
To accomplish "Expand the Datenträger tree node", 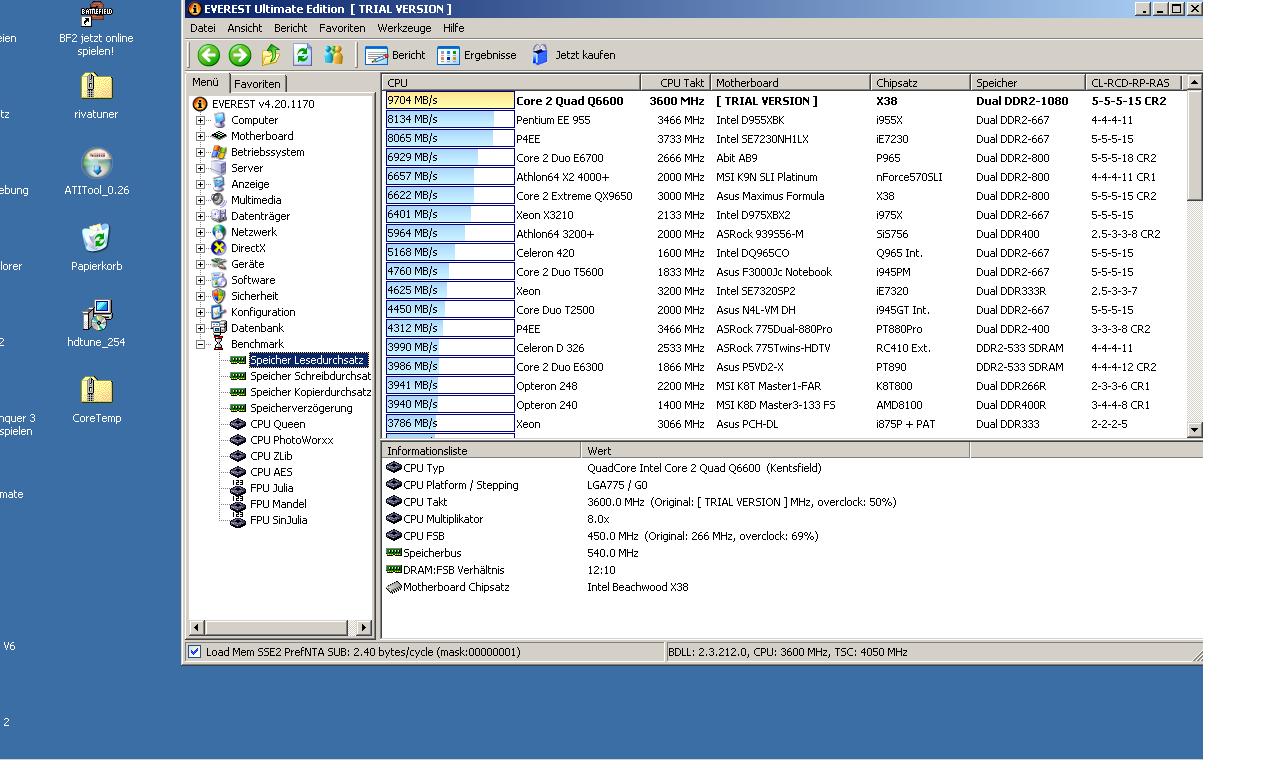I will (x=200, y=216).
